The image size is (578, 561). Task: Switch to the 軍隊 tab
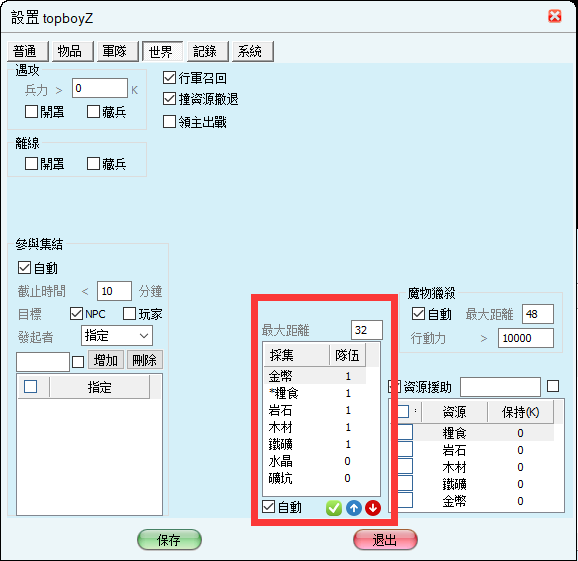tap(118, 51)
